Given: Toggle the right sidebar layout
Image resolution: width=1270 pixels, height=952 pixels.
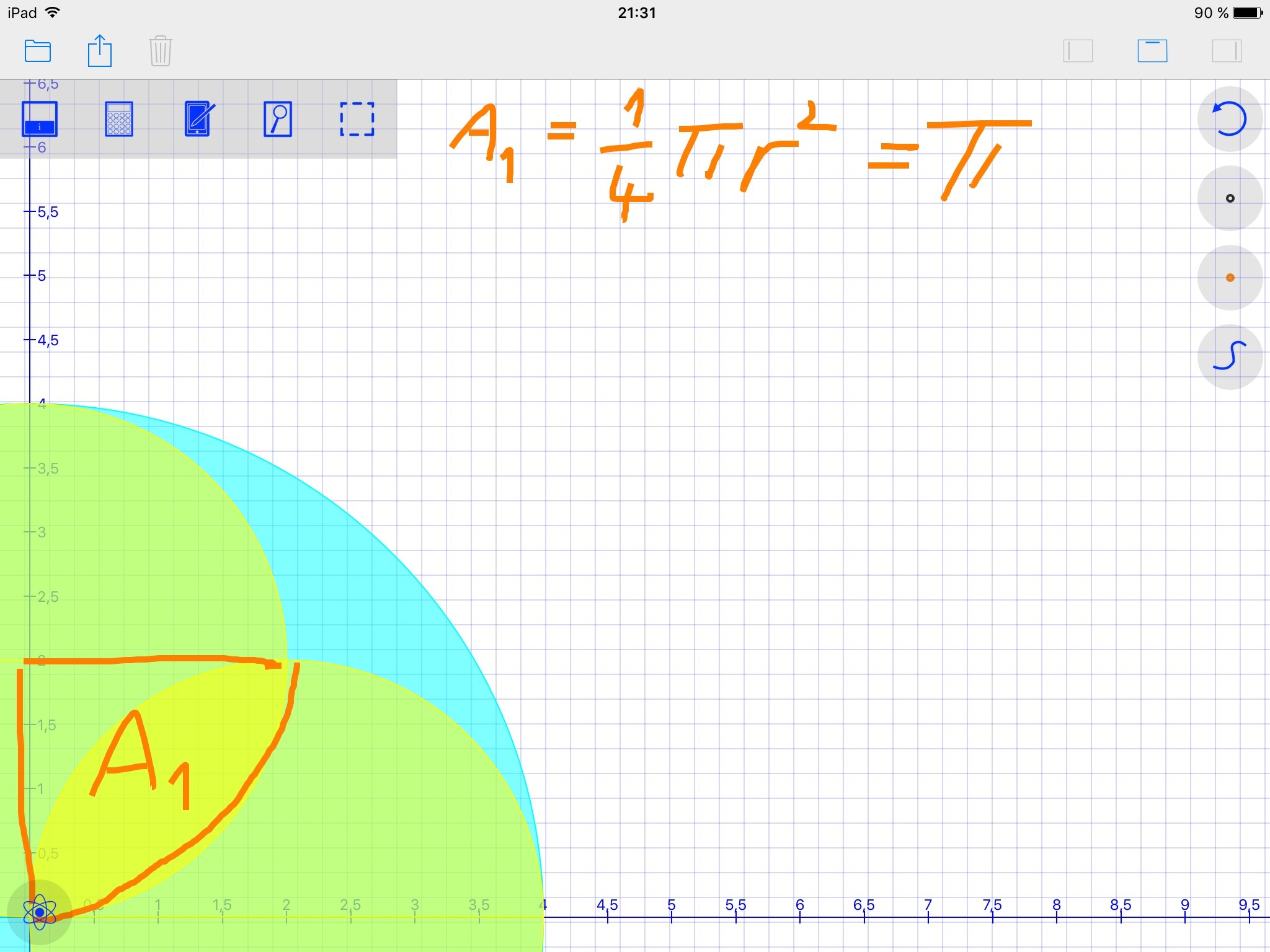Looking at the screenshot, I should (x=1227, y=51).
